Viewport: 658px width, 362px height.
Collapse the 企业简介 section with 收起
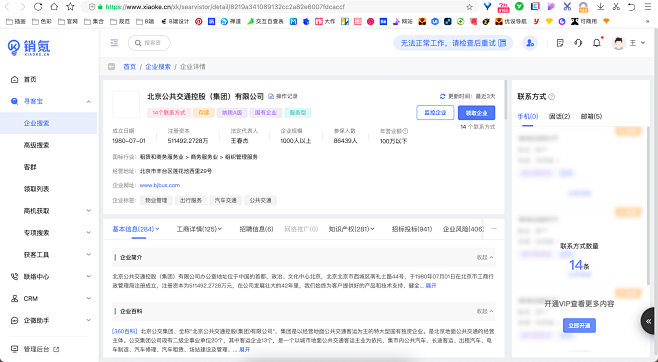tap(485, 258)
